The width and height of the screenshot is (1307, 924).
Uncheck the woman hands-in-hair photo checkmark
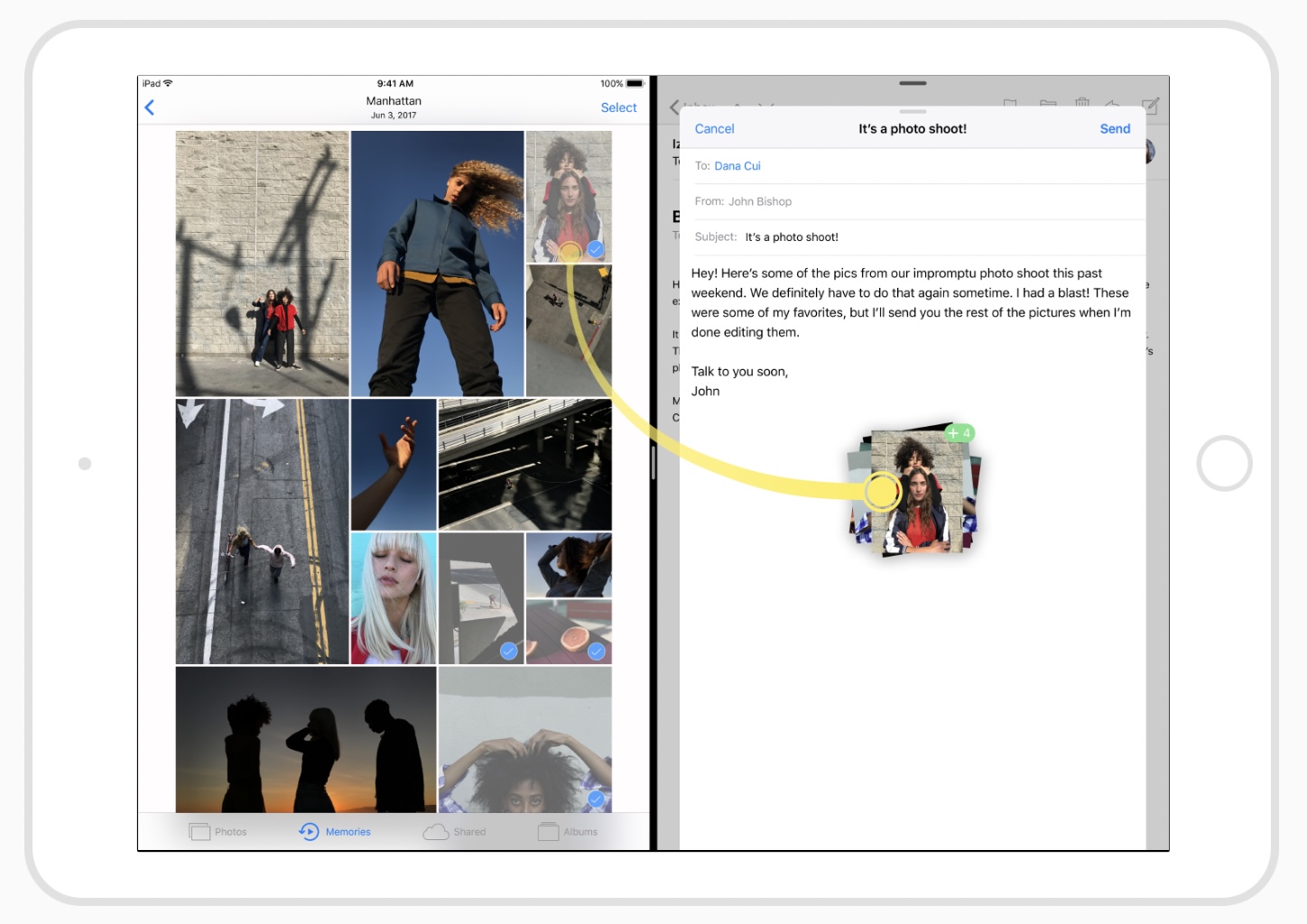pos(596,799)
